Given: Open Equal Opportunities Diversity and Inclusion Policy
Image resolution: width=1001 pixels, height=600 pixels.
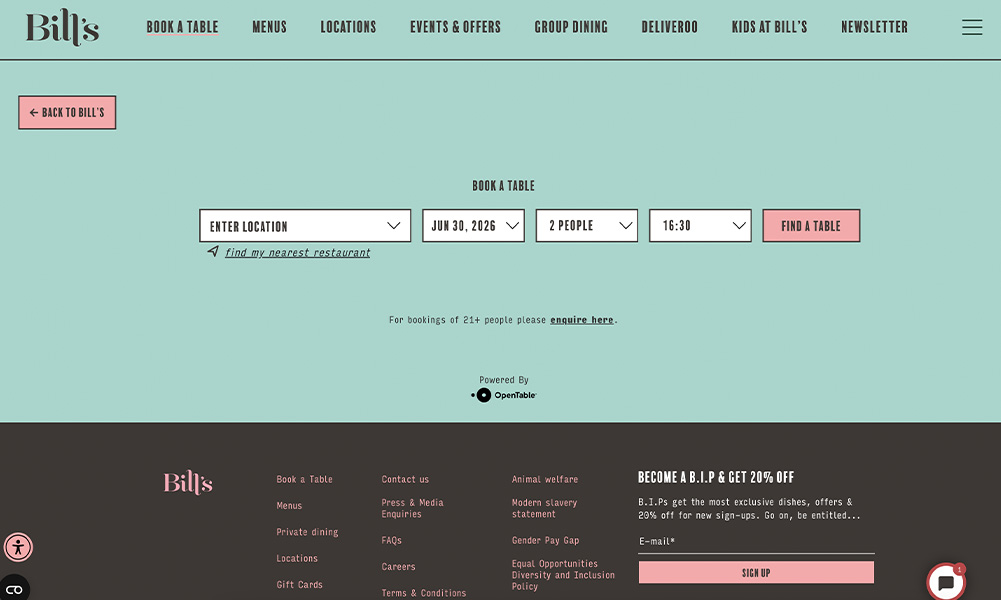Looking at the screenshot, I should pyautogui.click(x=563, y=575).
